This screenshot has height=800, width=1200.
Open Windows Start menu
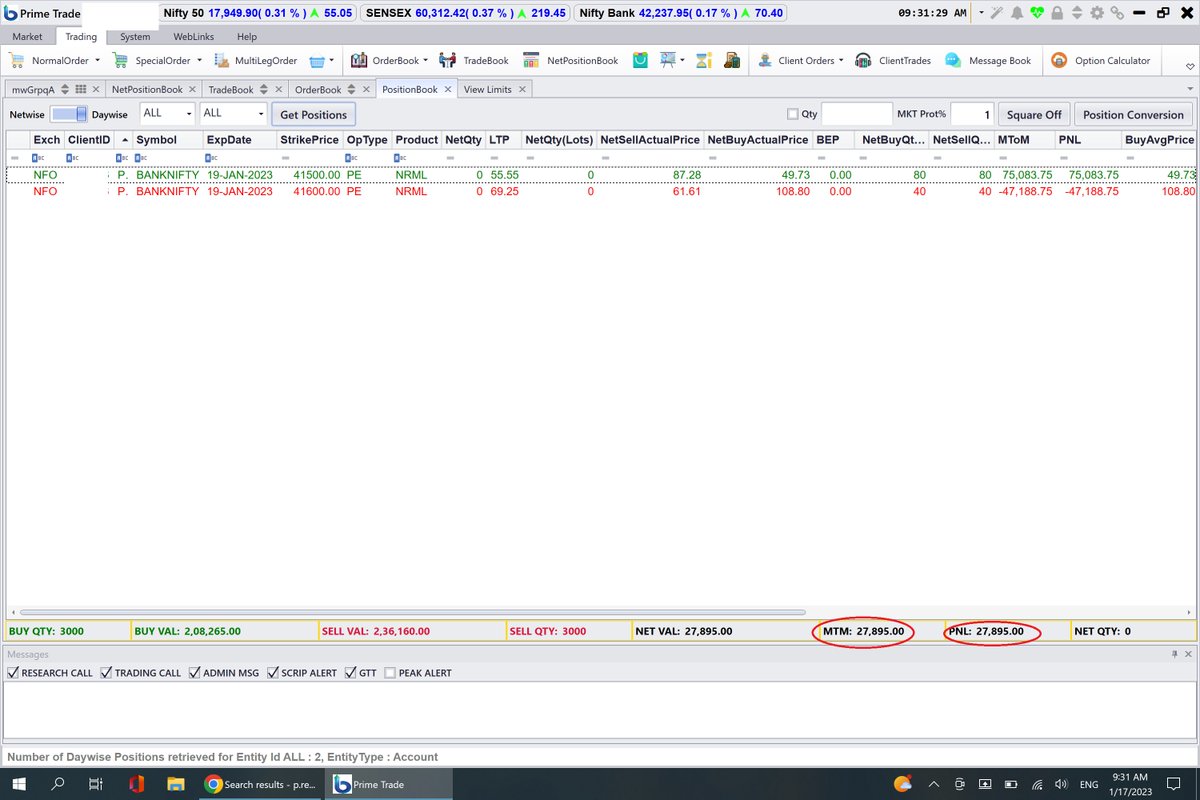pyautogui.click(x=20, y=784)
